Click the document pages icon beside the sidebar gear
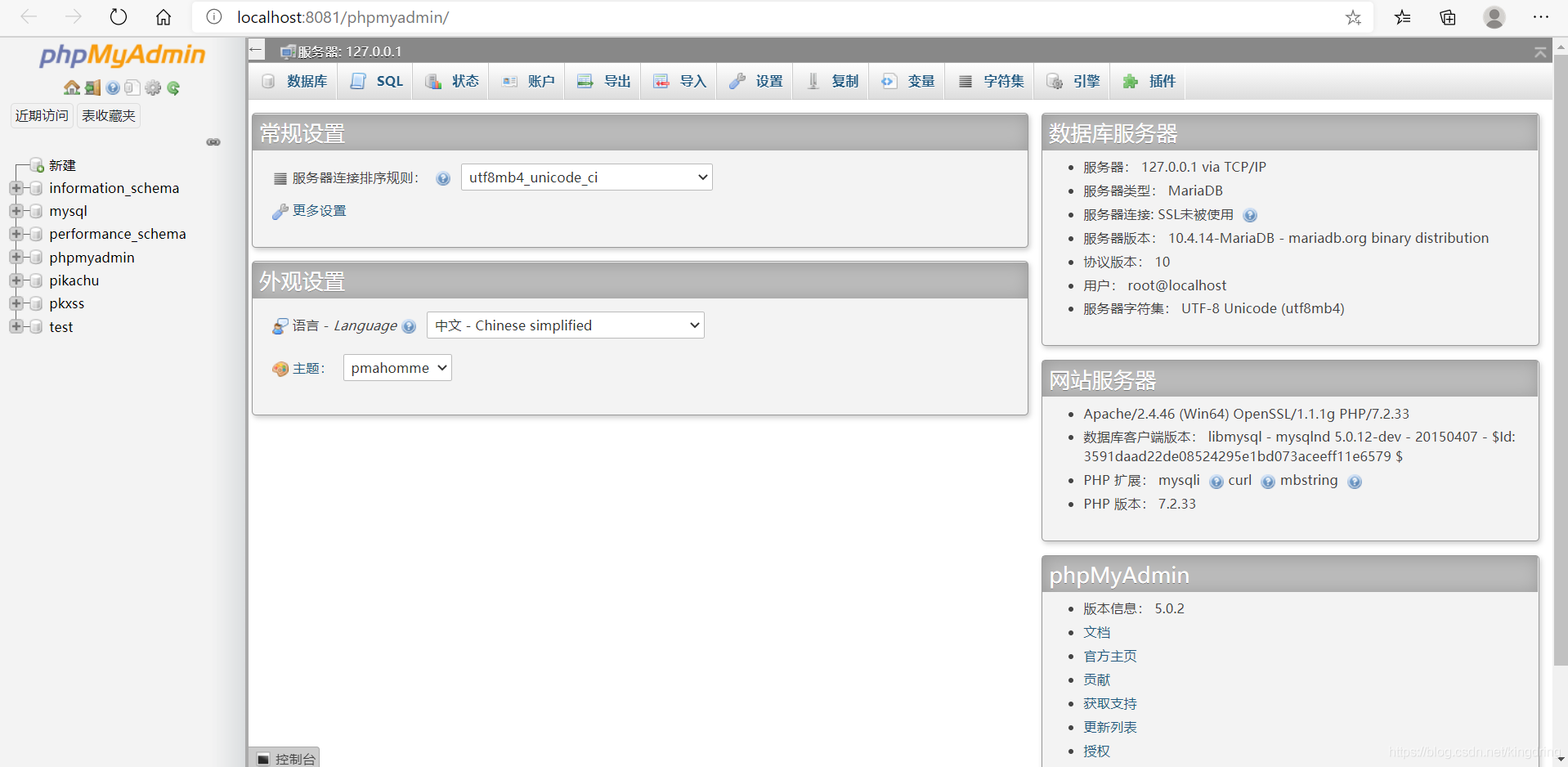The image size is (1568, 767). 132,87
